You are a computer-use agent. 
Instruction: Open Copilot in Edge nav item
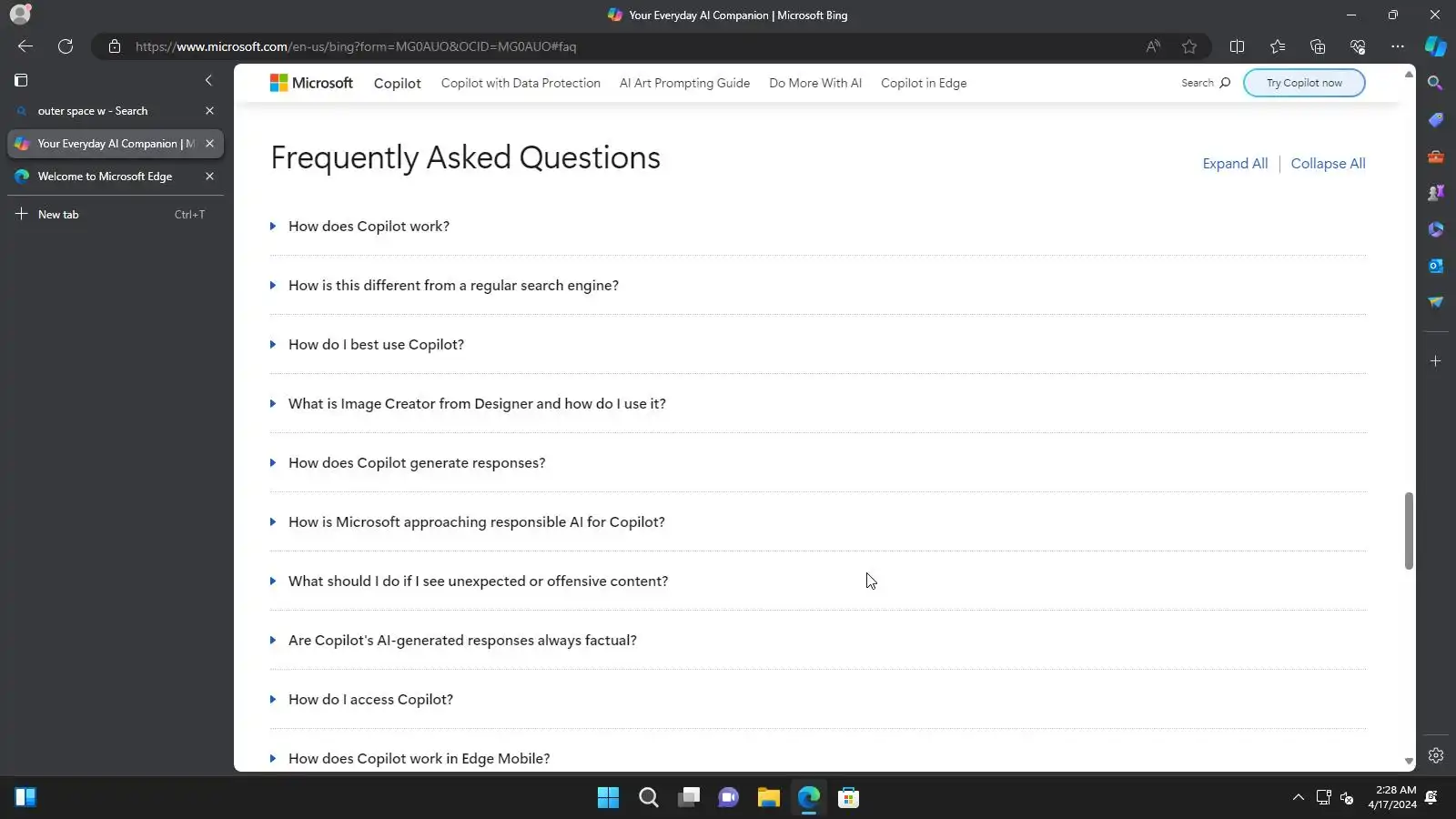coord(924,83)
